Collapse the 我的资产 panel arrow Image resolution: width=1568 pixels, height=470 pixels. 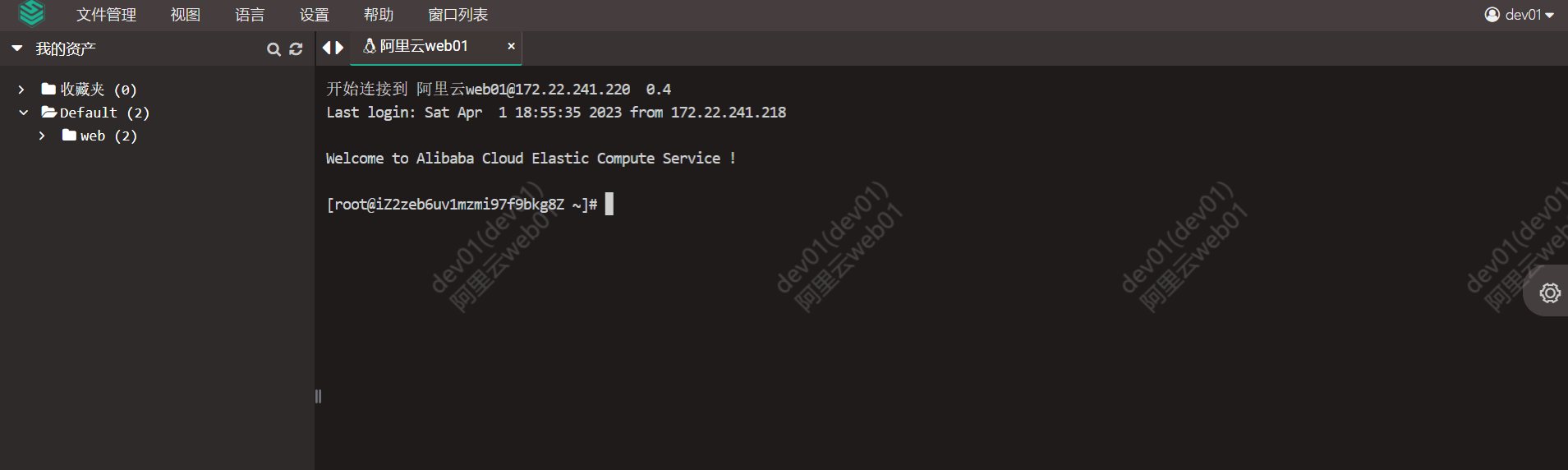click(16, 48)
